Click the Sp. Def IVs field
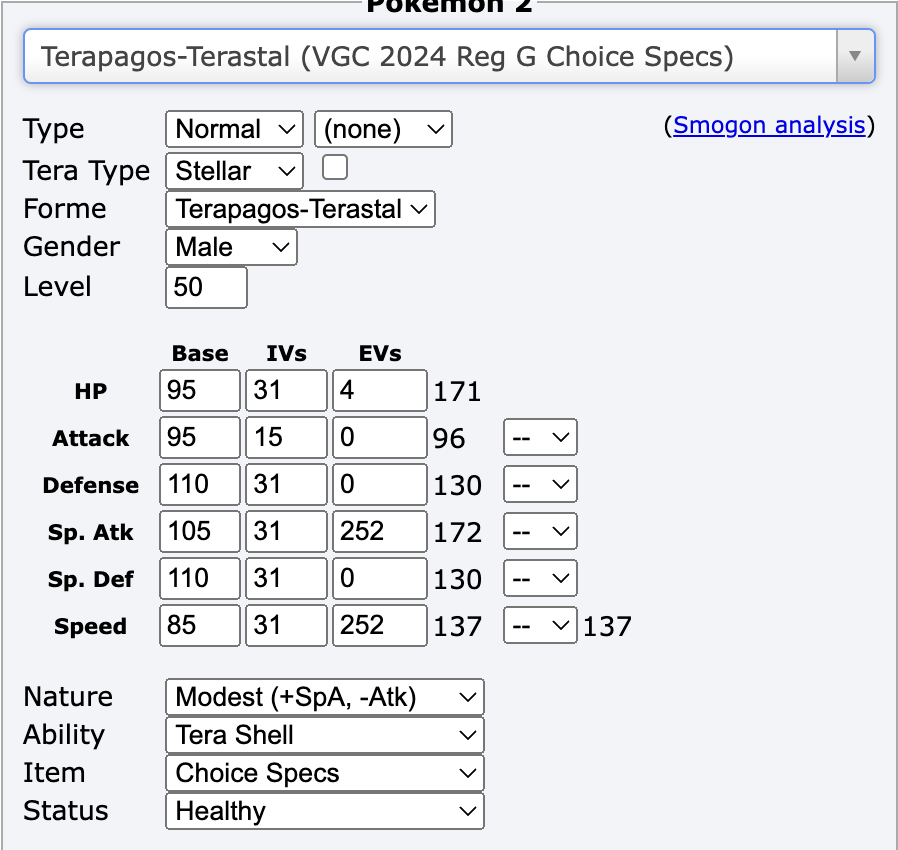 click(286, 578)
